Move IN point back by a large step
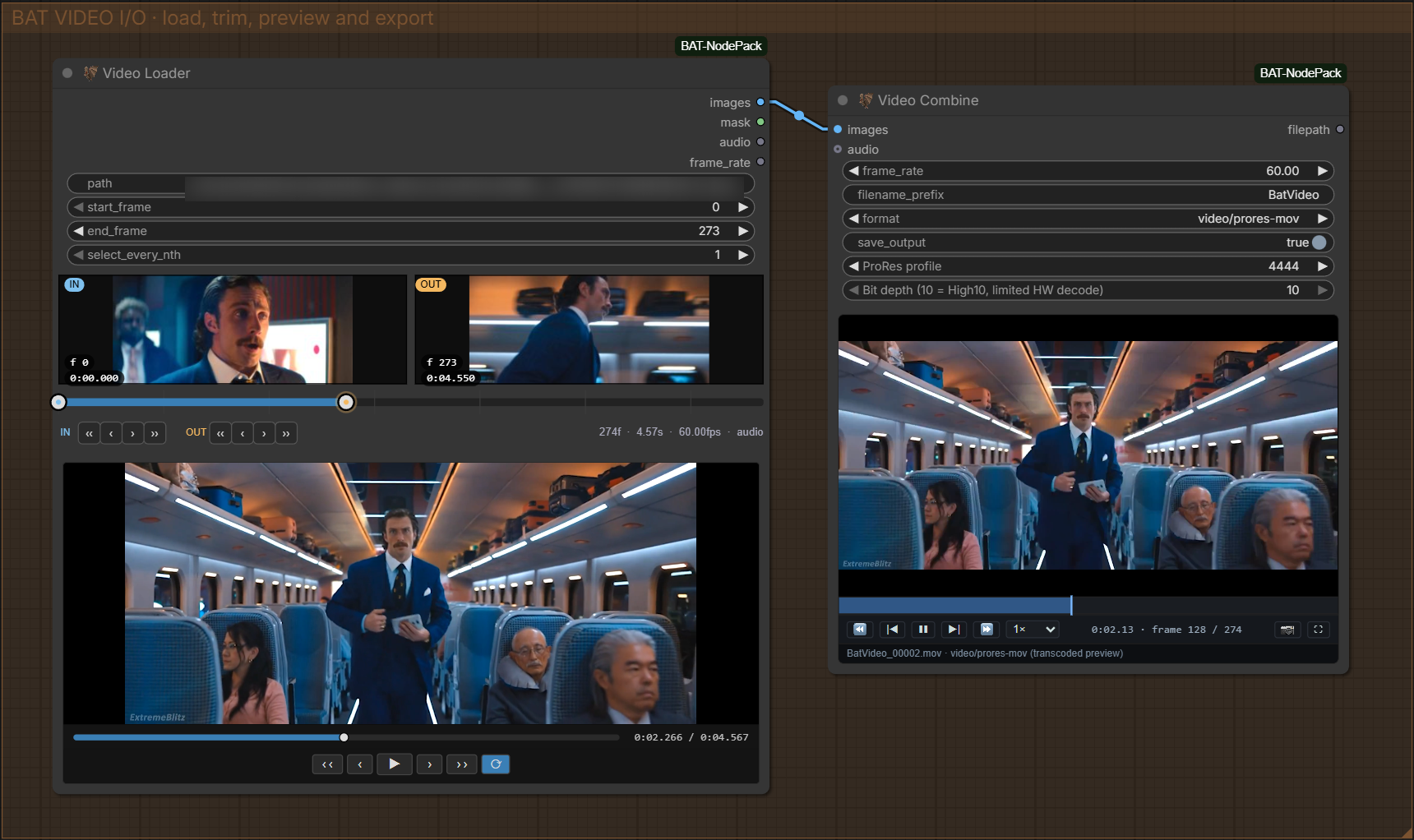Screen dimensions: 1414x840 [89, 433]
